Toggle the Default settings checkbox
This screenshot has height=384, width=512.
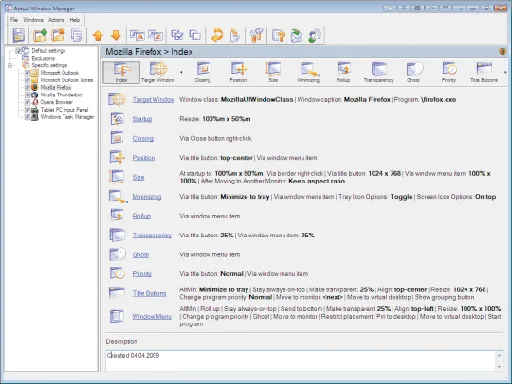pos(19,51)
